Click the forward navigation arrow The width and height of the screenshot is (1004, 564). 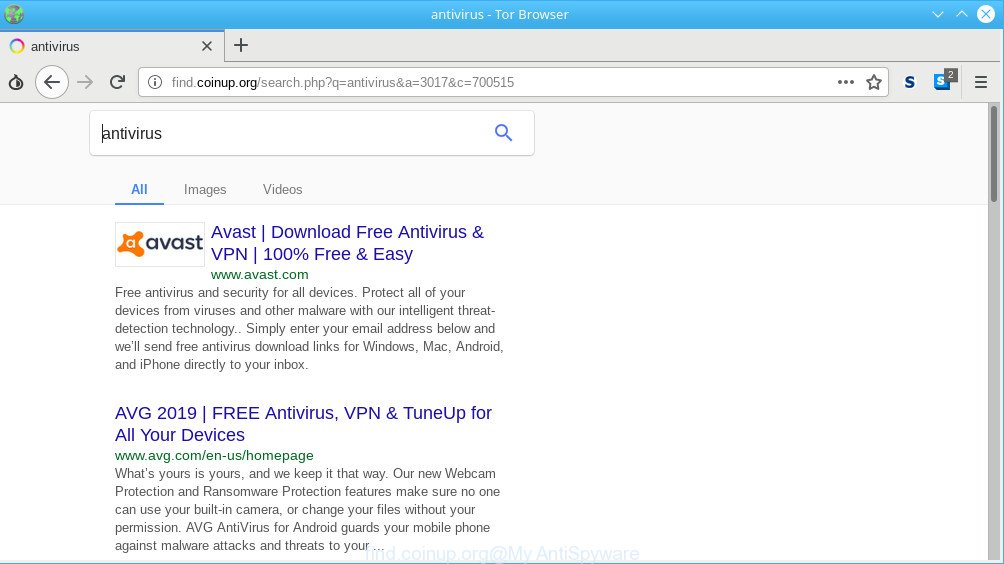click(85, 82)
